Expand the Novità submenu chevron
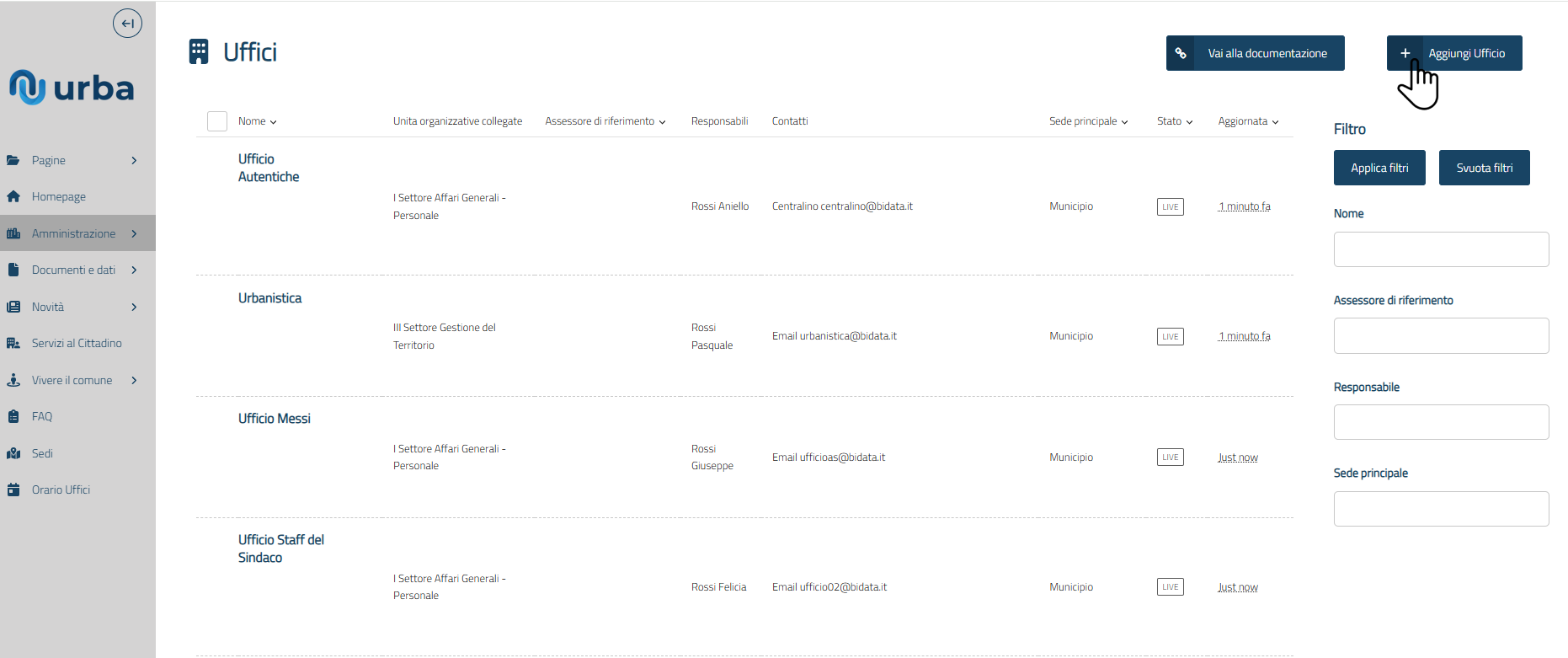This screenshot has width=1568, height=658. pos(134,307)
